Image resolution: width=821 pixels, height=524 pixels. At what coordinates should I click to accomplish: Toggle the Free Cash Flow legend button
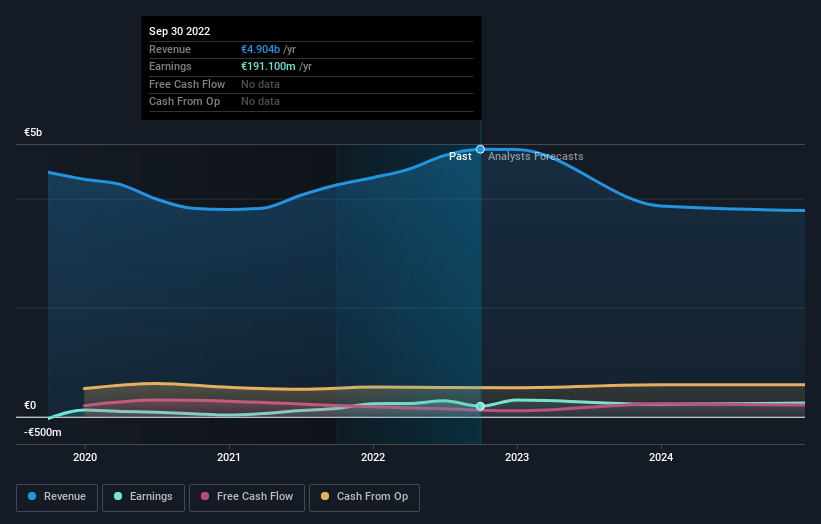pyautogui.click(x=247, y=497)
